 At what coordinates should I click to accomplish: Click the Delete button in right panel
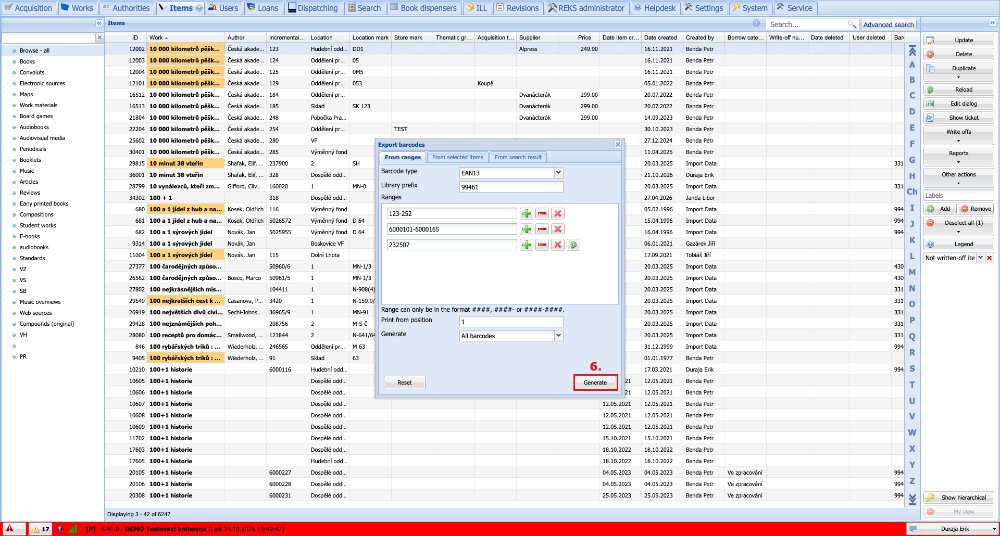(x=958, y=54)
